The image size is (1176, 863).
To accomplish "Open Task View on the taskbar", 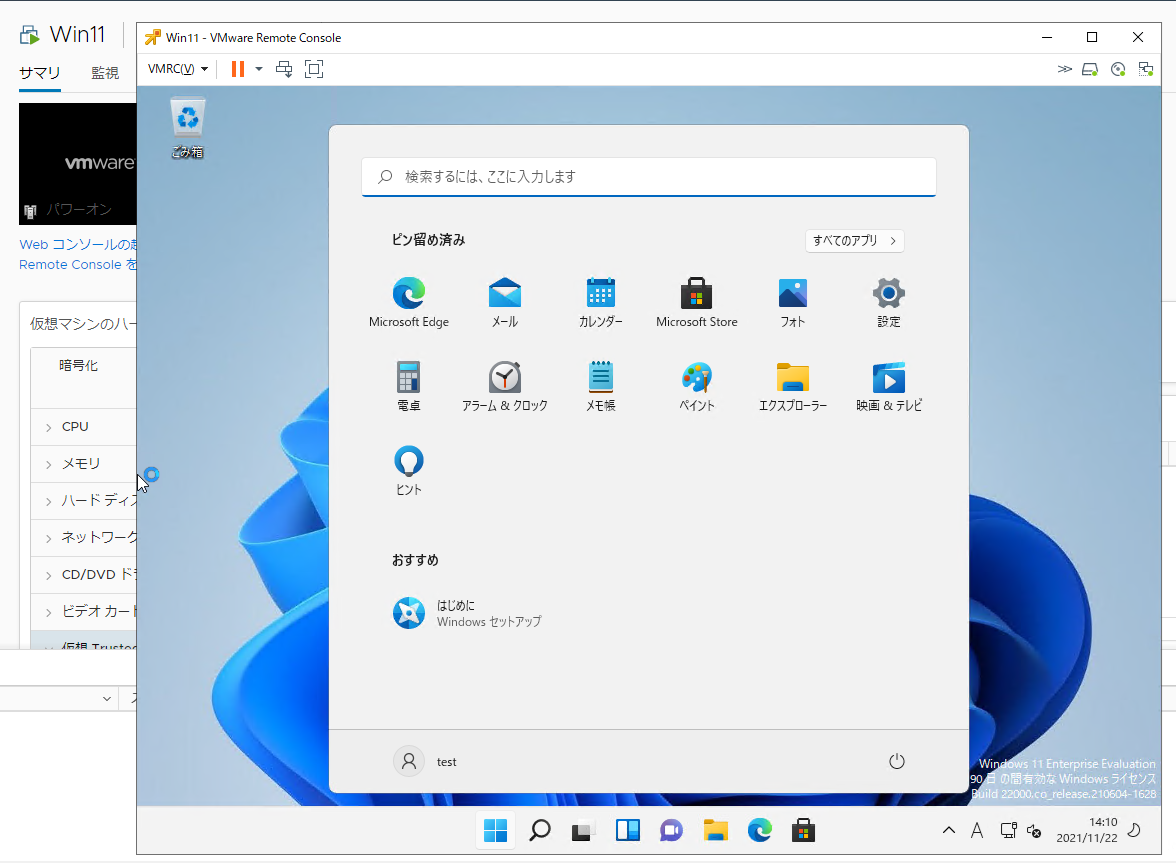I will (583, 831).
